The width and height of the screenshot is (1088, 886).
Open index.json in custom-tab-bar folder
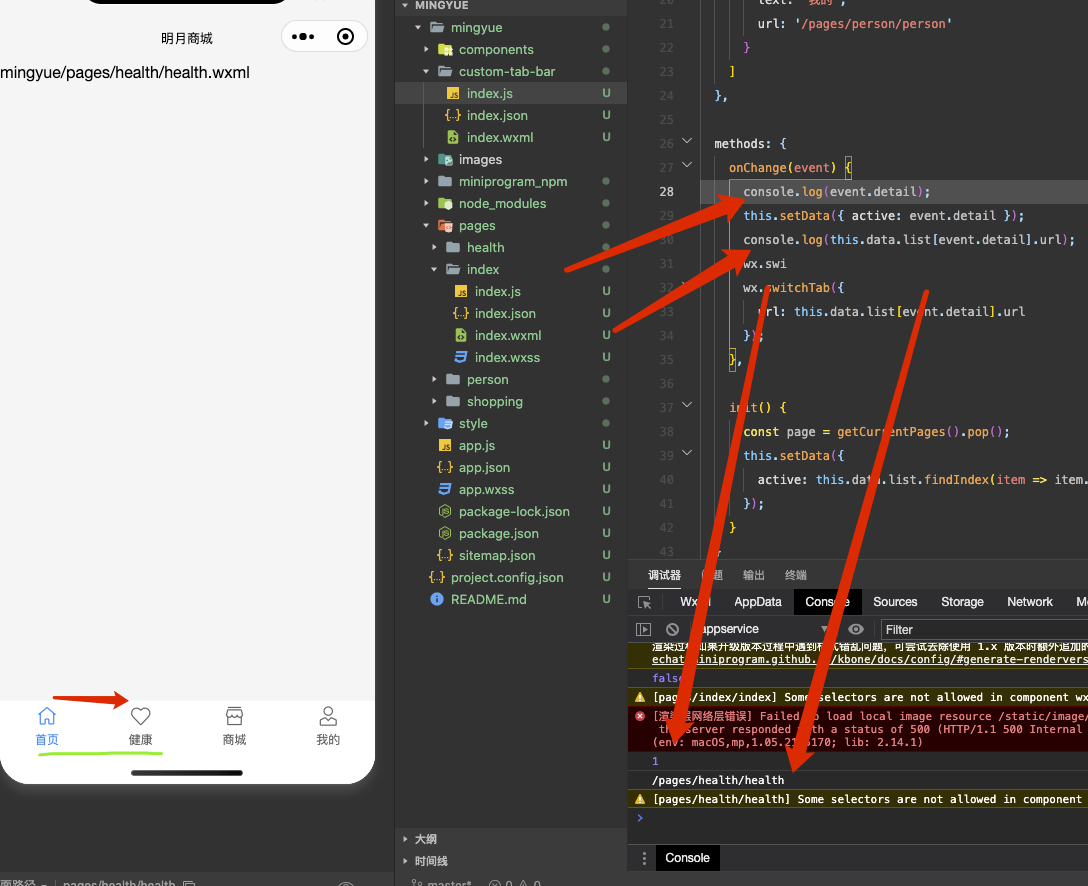coord(497,115)
